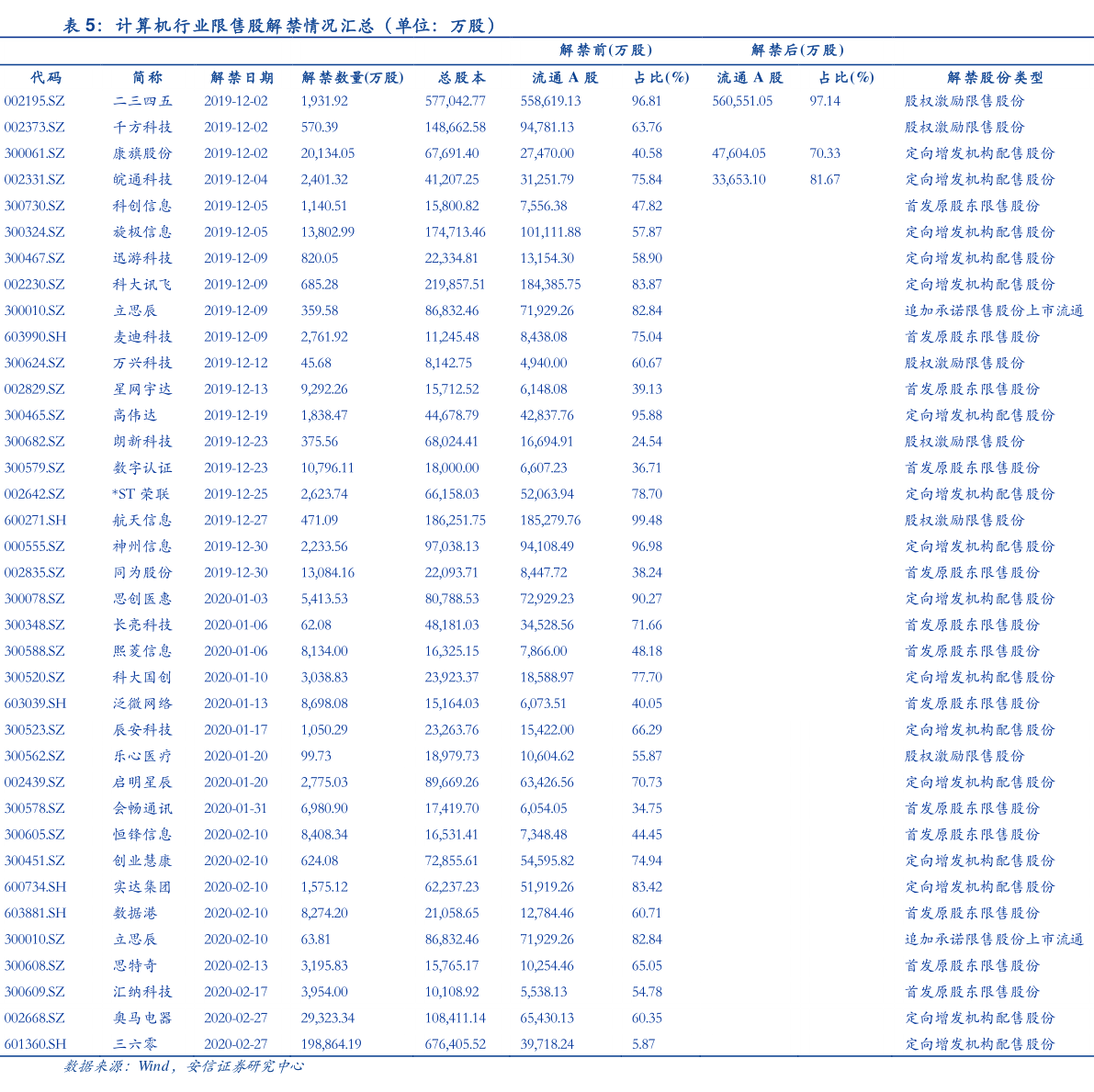The width and height of the screenshot is (1094, 1092).
Task: Select the unlock quantity 359.58
Action: [x=320, y=310]
